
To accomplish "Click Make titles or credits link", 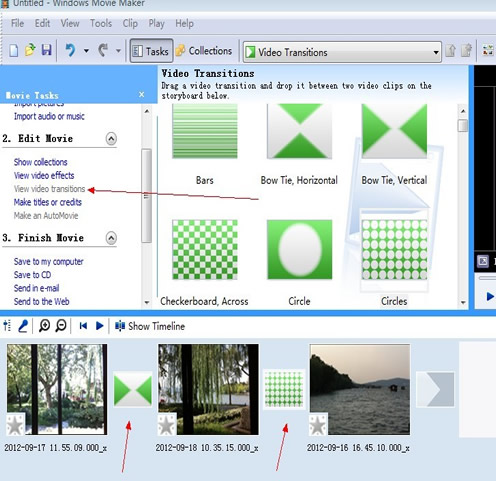I will (x=48, y=202).
